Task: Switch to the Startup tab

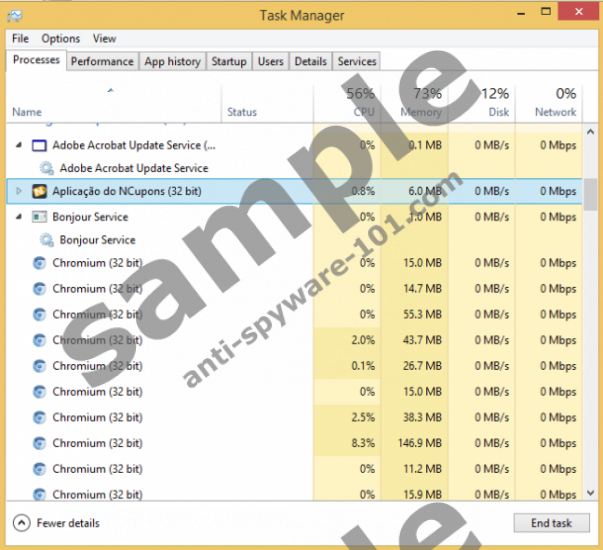Action: click(x=228, y=62)
